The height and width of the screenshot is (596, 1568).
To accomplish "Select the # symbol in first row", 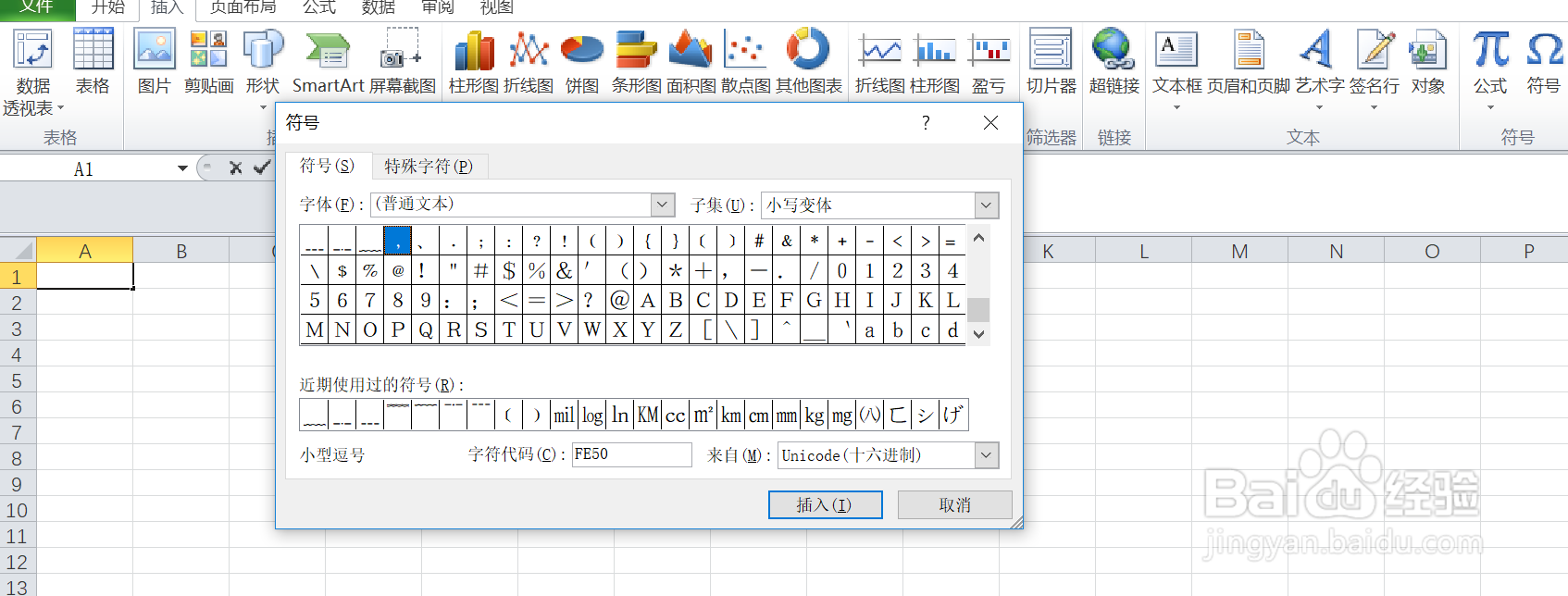I will pyautogui.click(x=758, y=241).
